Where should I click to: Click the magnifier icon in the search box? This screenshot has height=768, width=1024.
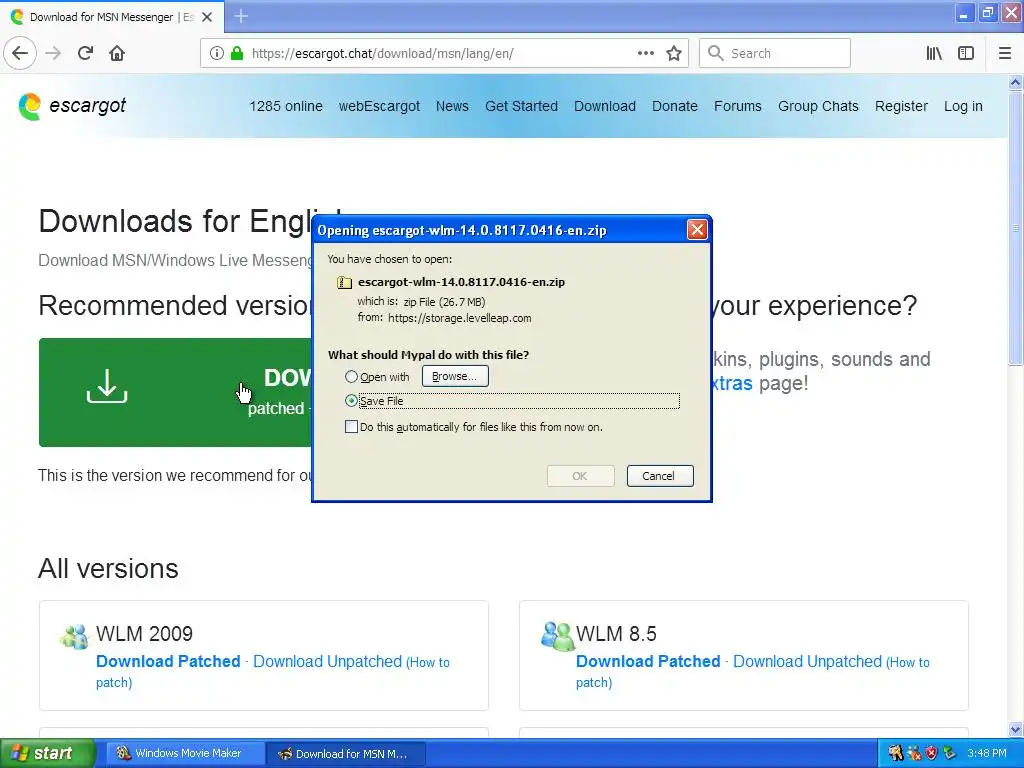(716, 54)
